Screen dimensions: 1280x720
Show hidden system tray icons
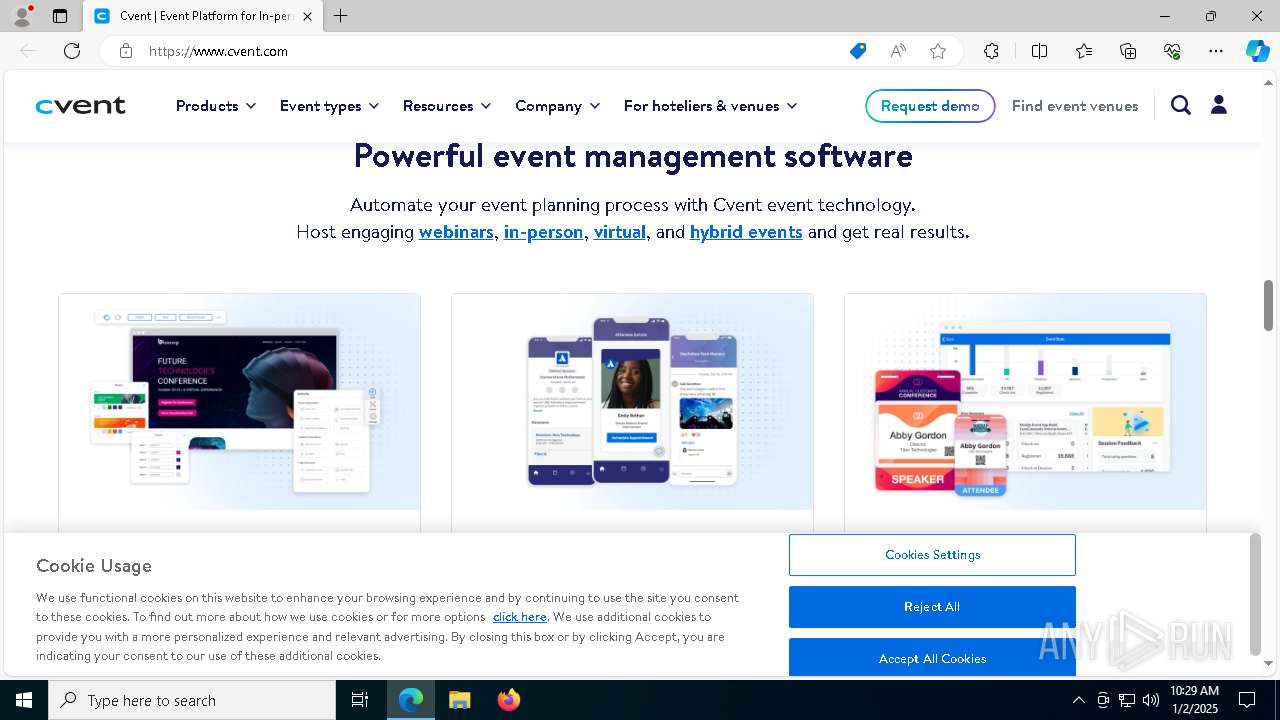point(1078,700)
